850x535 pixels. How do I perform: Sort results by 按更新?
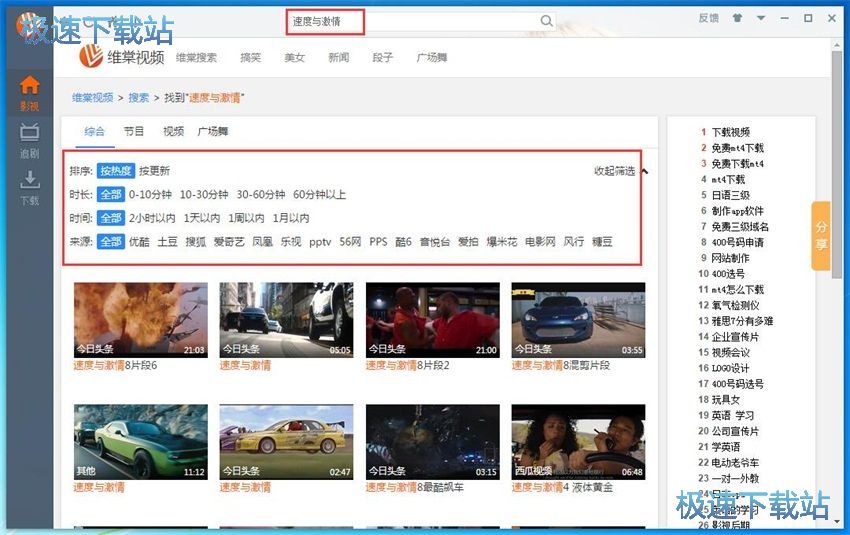(x=154, y=171)
